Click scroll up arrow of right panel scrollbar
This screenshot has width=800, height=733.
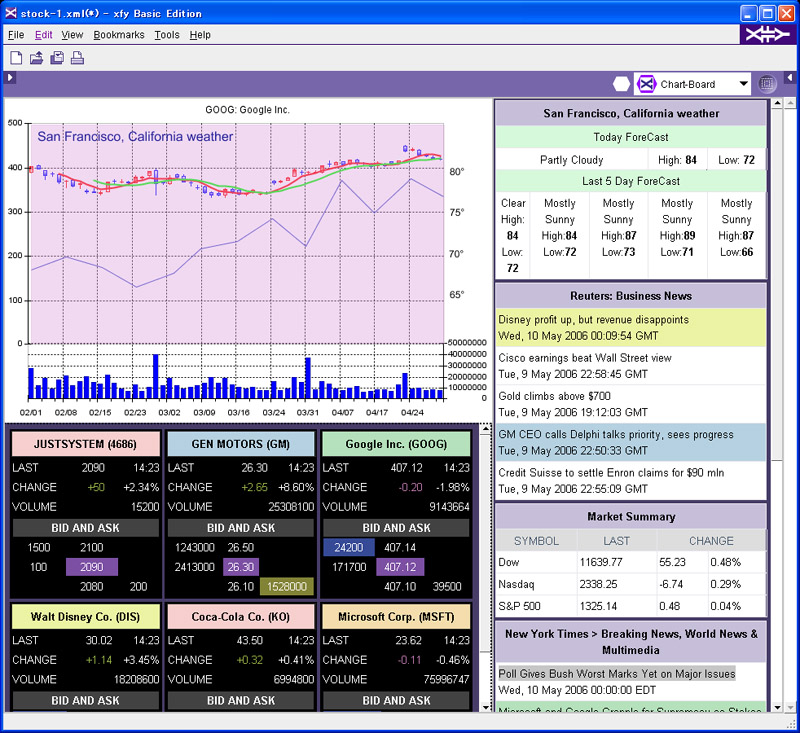[x=777, y=103]
